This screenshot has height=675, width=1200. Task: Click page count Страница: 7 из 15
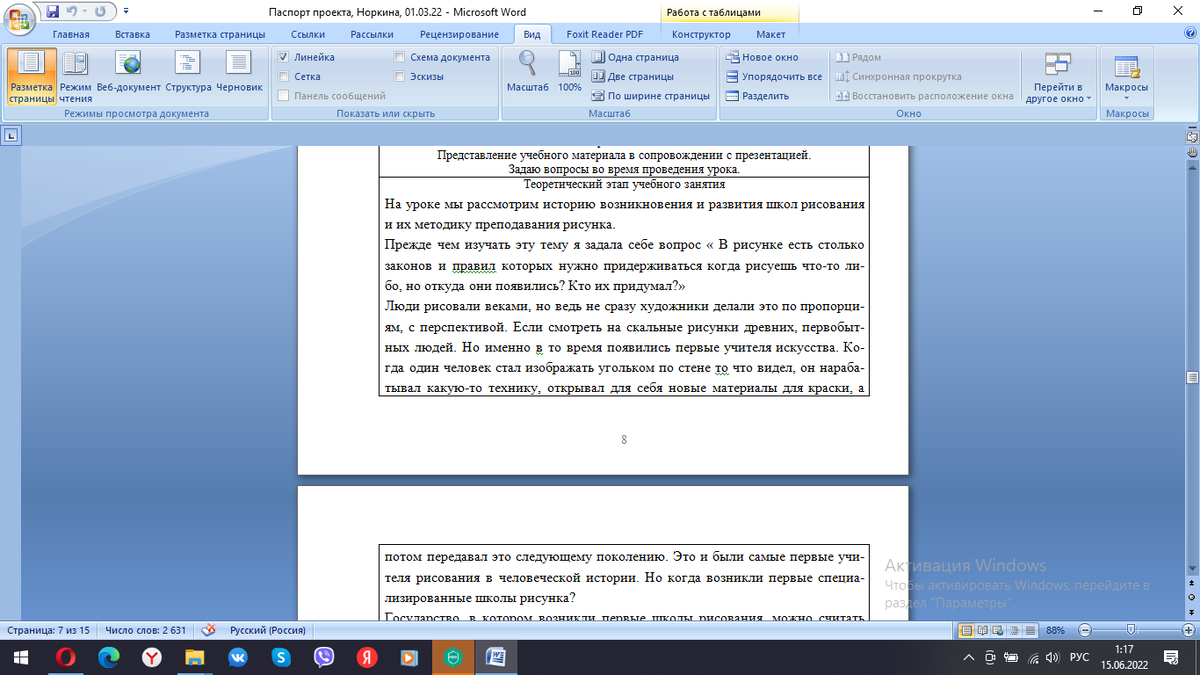[48, 631]
